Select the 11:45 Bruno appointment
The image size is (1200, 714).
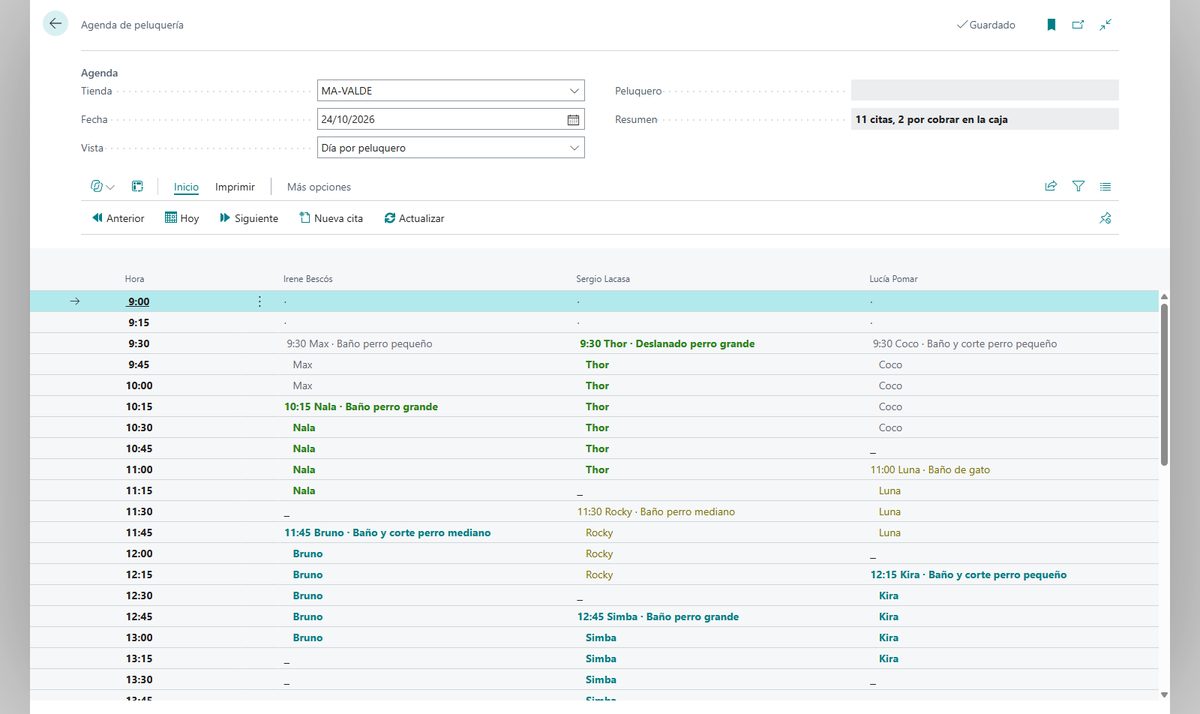[x=387, y=532]
